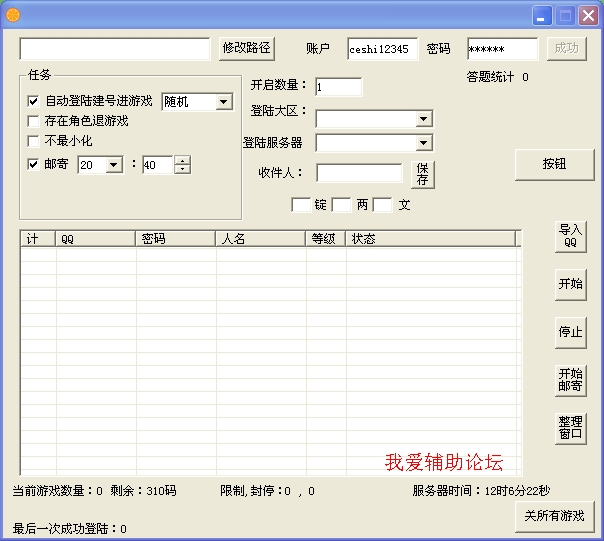The image size is (604, 541).
Task: Expand the 登陆大区 dropdown
Action: [x=423, y=119]
